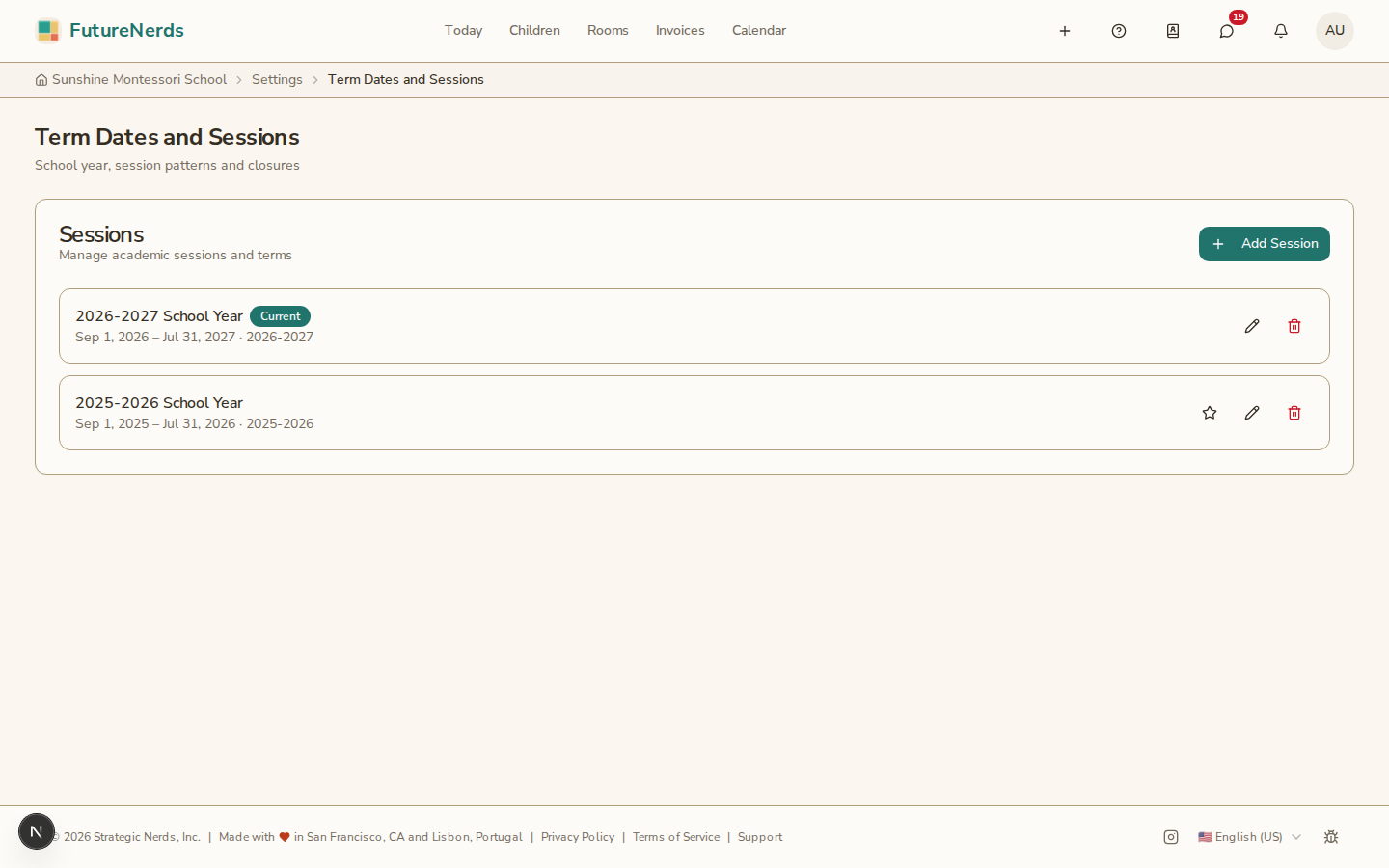The image size is (1389, 868).
Task: Go to the Children menu item
Action: click(x=534, y=31)
